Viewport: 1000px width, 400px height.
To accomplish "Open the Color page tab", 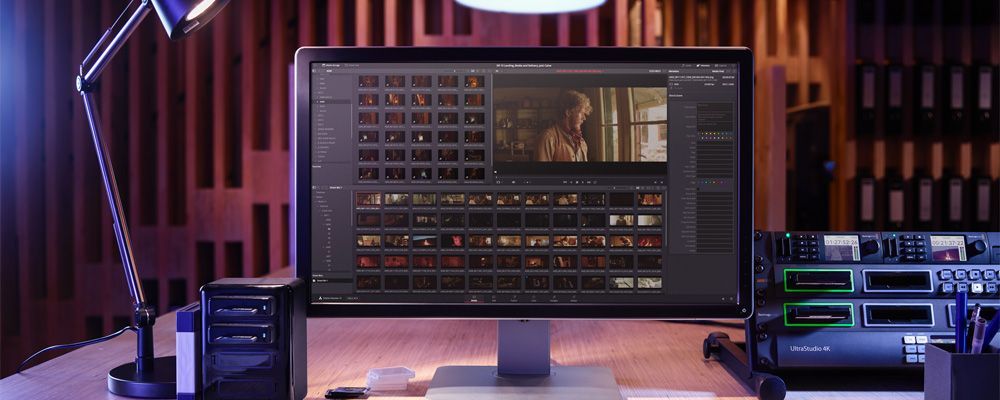I will click(x=534, y=299).
